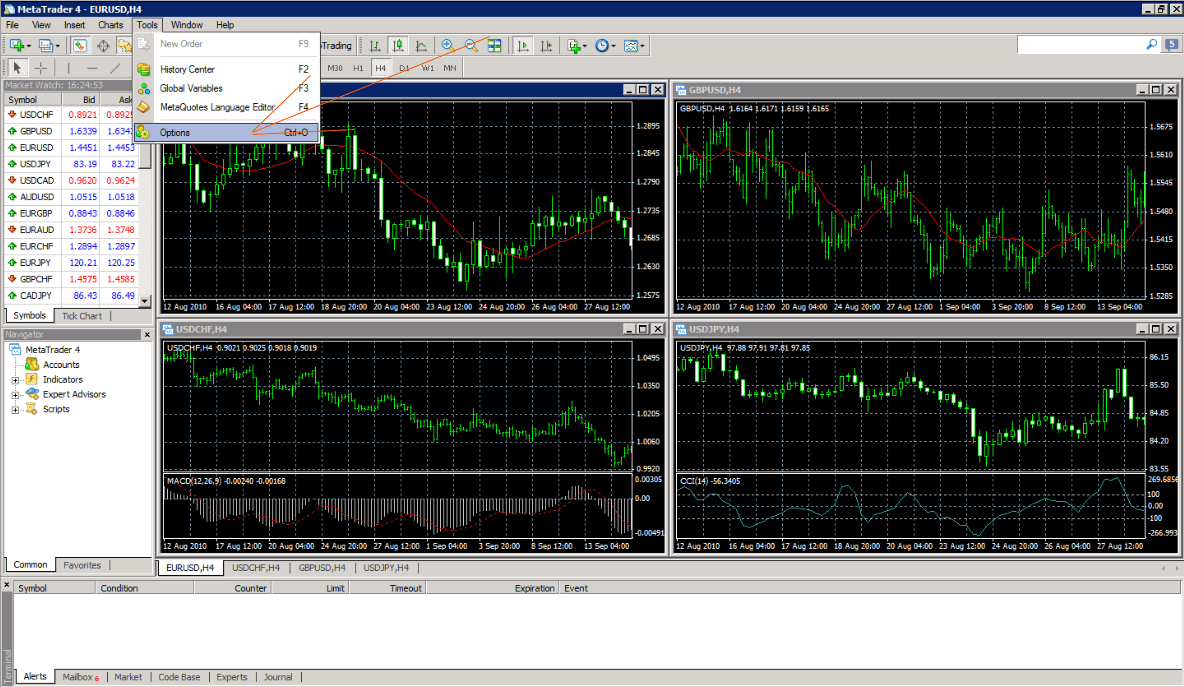Click the Symbol header in Market Watch
The width and height of the screenshot is (1184, 687).
[x=32, y=100]
